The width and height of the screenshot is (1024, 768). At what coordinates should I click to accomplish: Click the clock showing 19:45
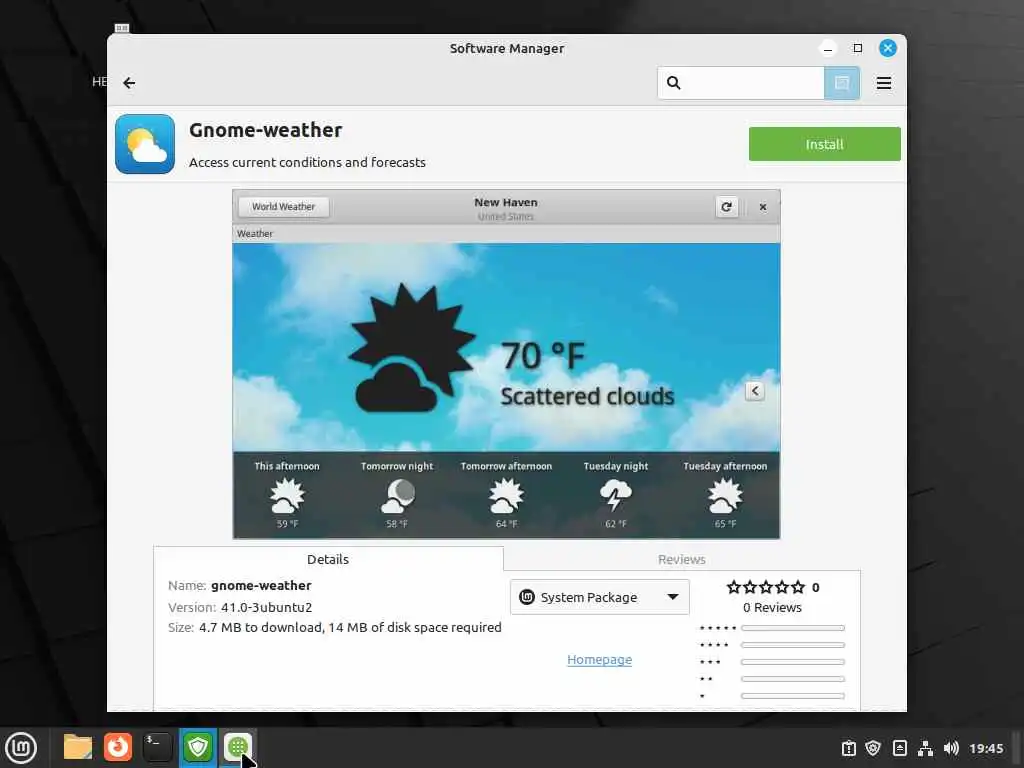tap(986, 748)
